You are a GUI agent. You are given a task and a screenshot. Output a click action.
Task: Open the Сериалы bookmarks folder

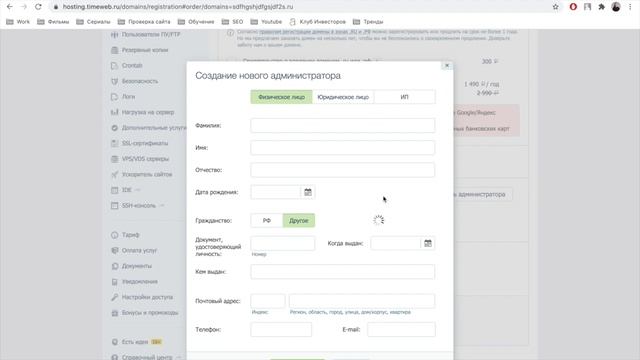(x=93, y=22)
